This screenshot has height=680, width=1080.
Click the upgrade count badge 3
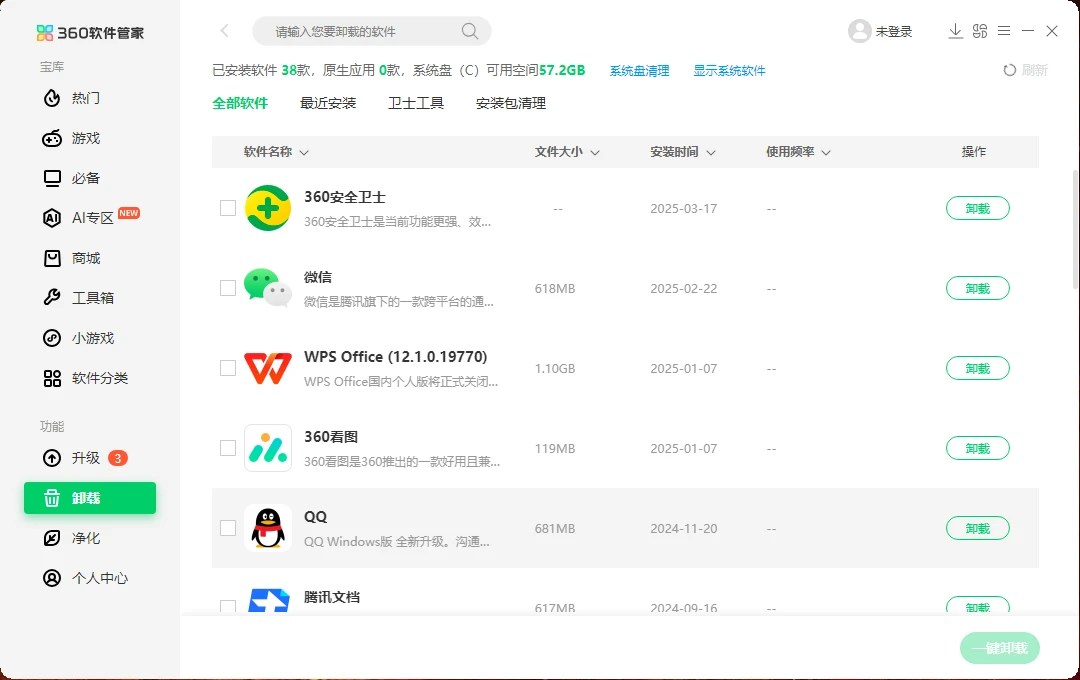point(118,458)
